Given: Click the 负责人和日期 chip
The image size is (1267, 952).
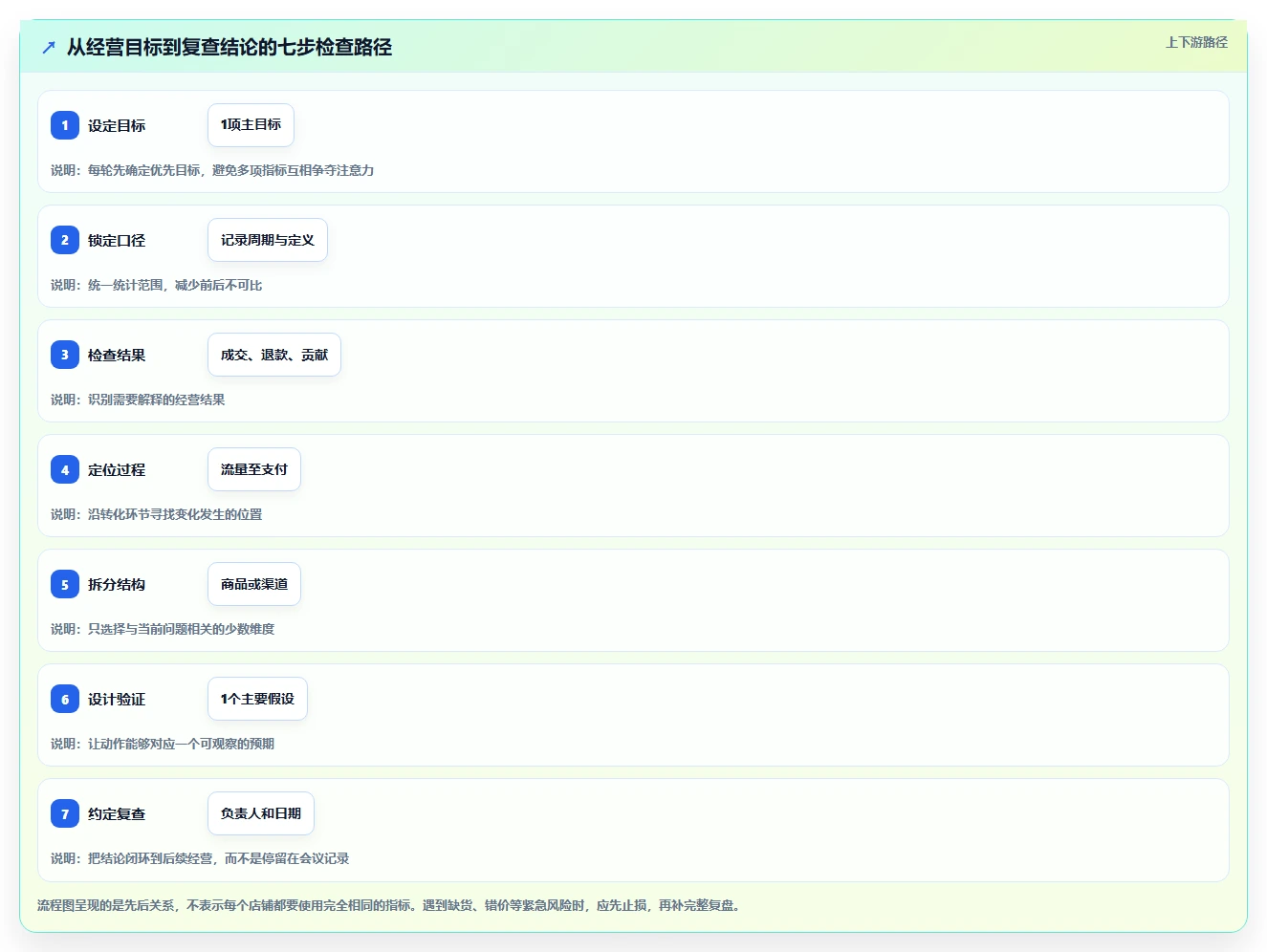Looking at the screenshot, I should 261,813.
